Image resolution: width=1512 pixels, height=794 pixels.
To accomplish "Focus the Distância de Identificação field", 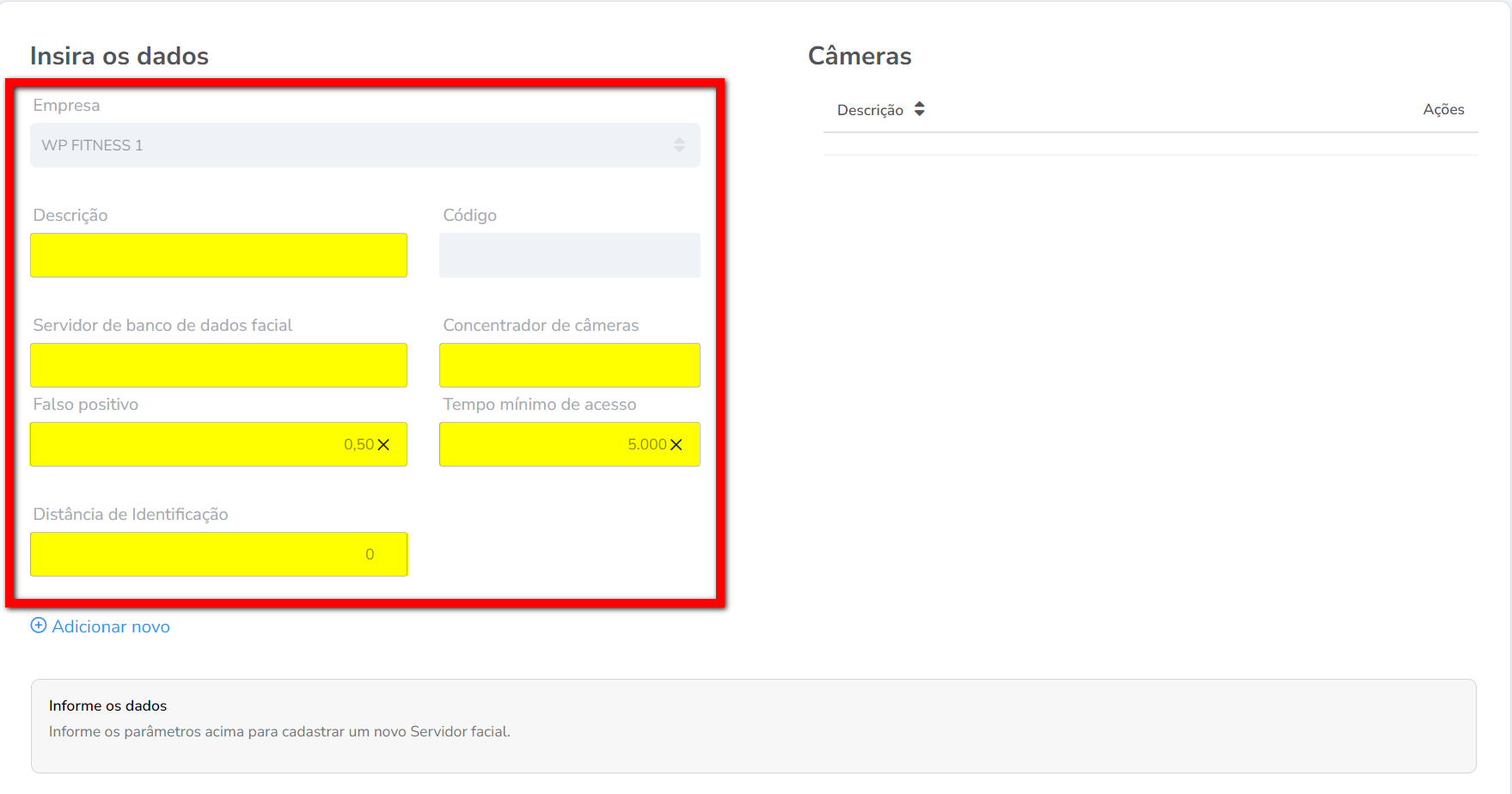I will point(218,554).
